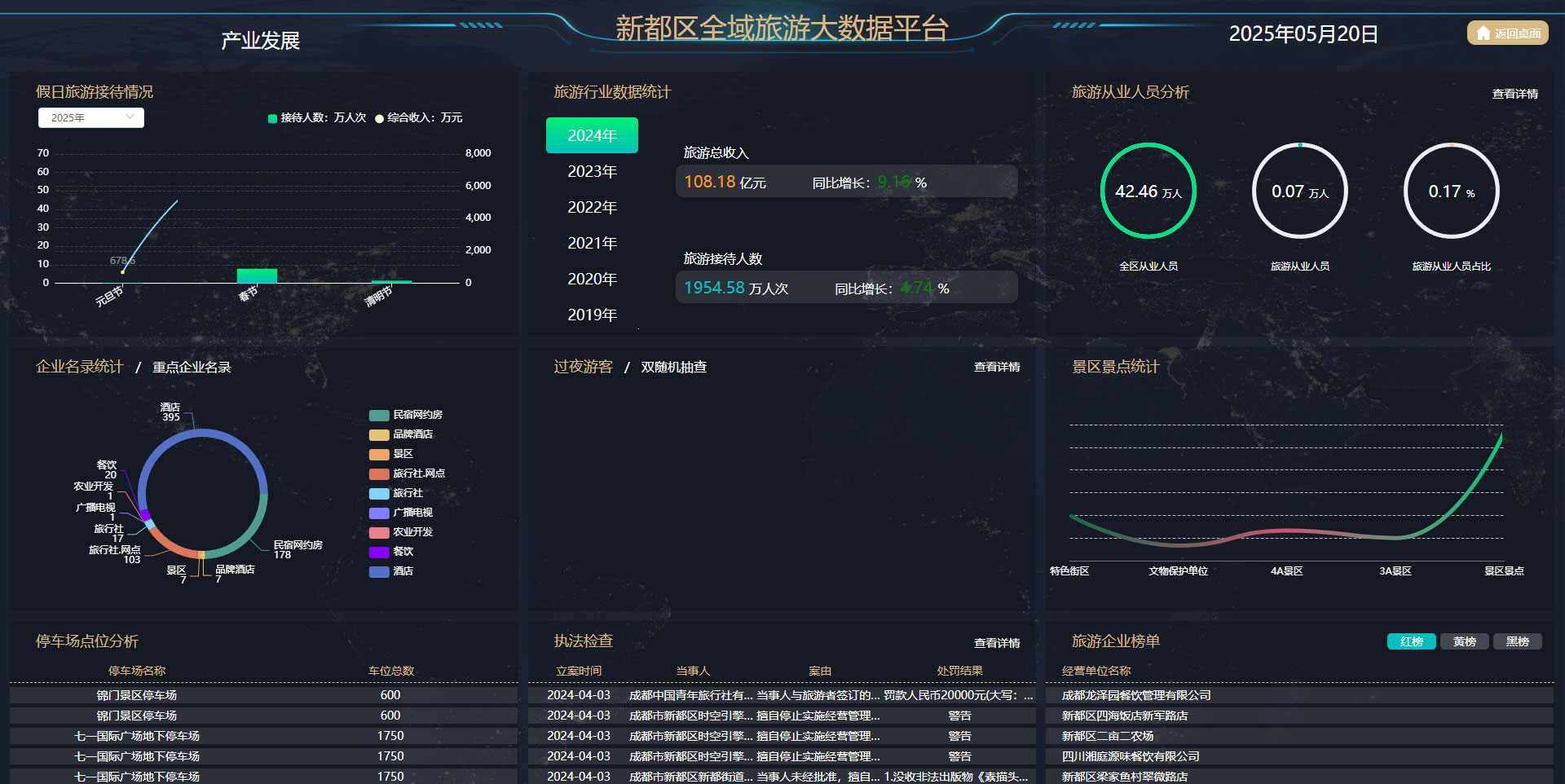Open 查看详情 in 旅游从业人员分析
Viewport: 1565px width, 784px height.
click(1514, 94)
